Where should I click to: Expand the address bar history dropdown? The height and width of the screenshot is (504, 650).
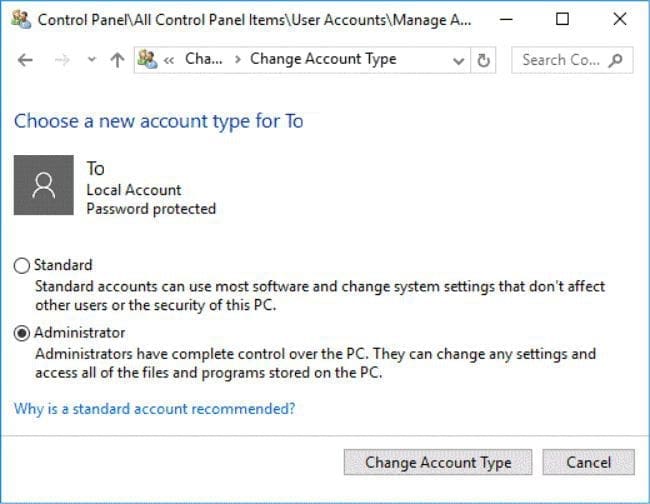(x=459, y=60)
